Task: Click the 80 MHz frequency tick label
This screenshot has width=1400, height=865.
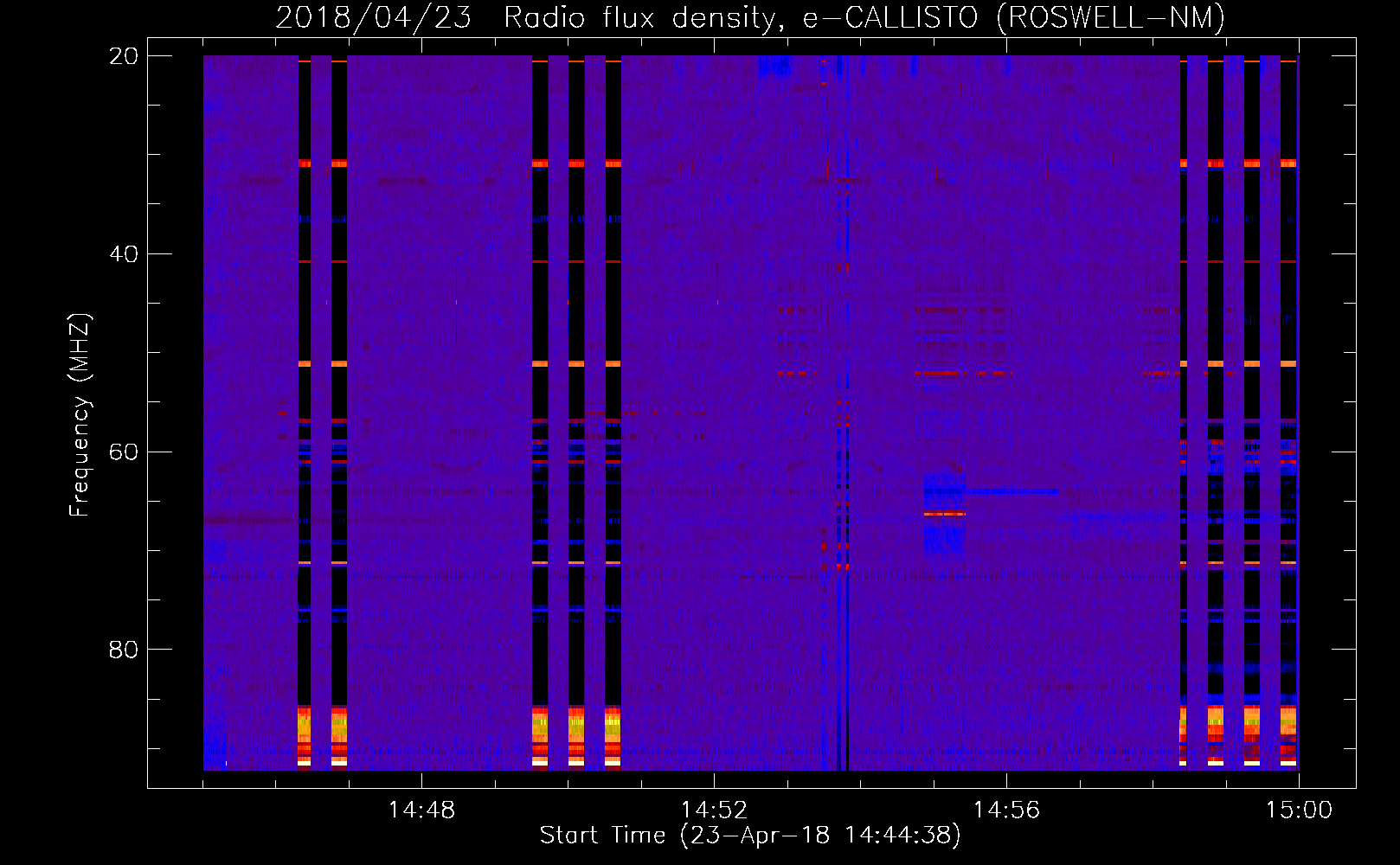Action: pyautogui.click(x=124, y=649)
